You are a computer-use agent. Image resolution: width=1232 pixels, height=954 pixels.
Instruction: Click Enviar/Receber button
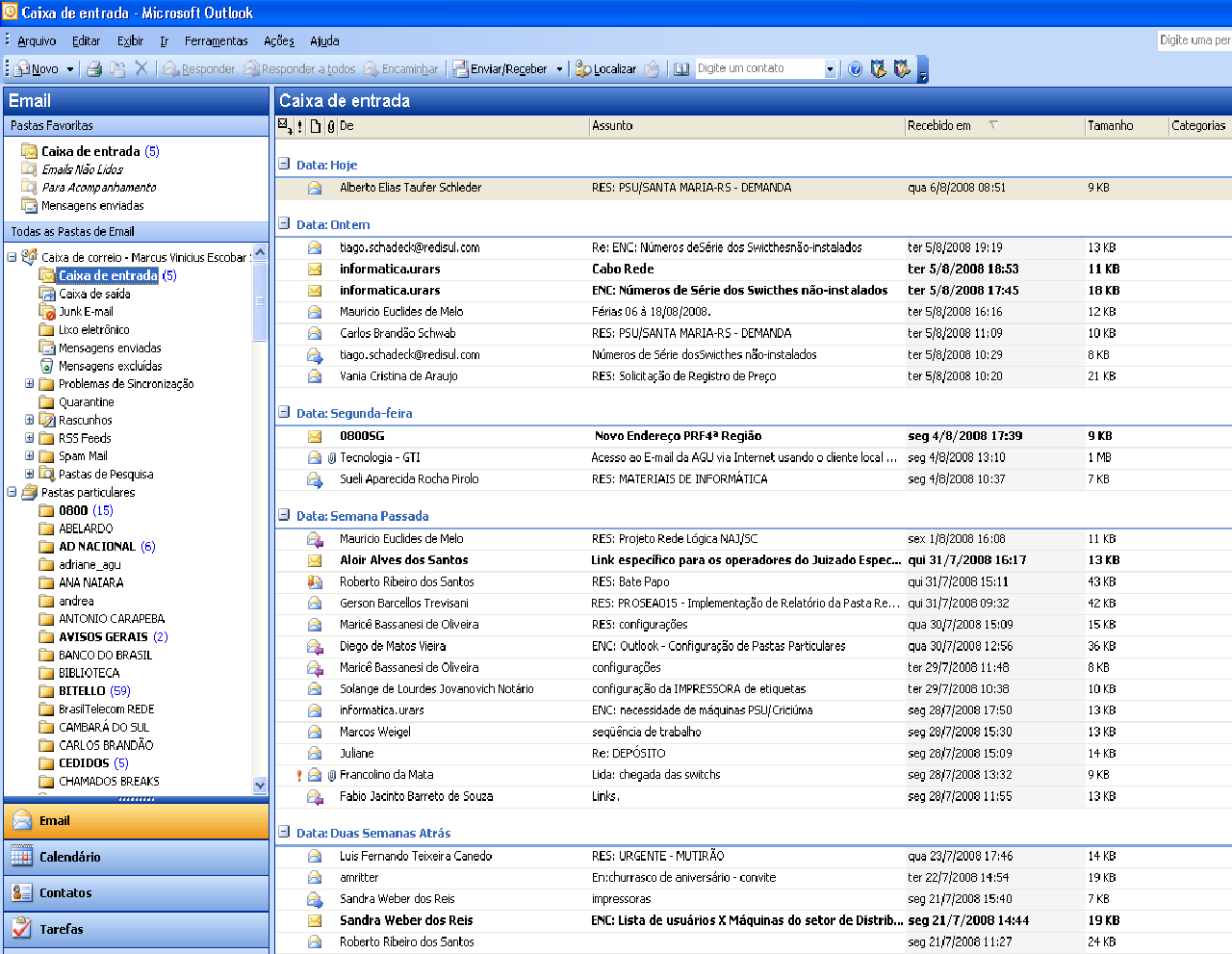coord(500,69)
